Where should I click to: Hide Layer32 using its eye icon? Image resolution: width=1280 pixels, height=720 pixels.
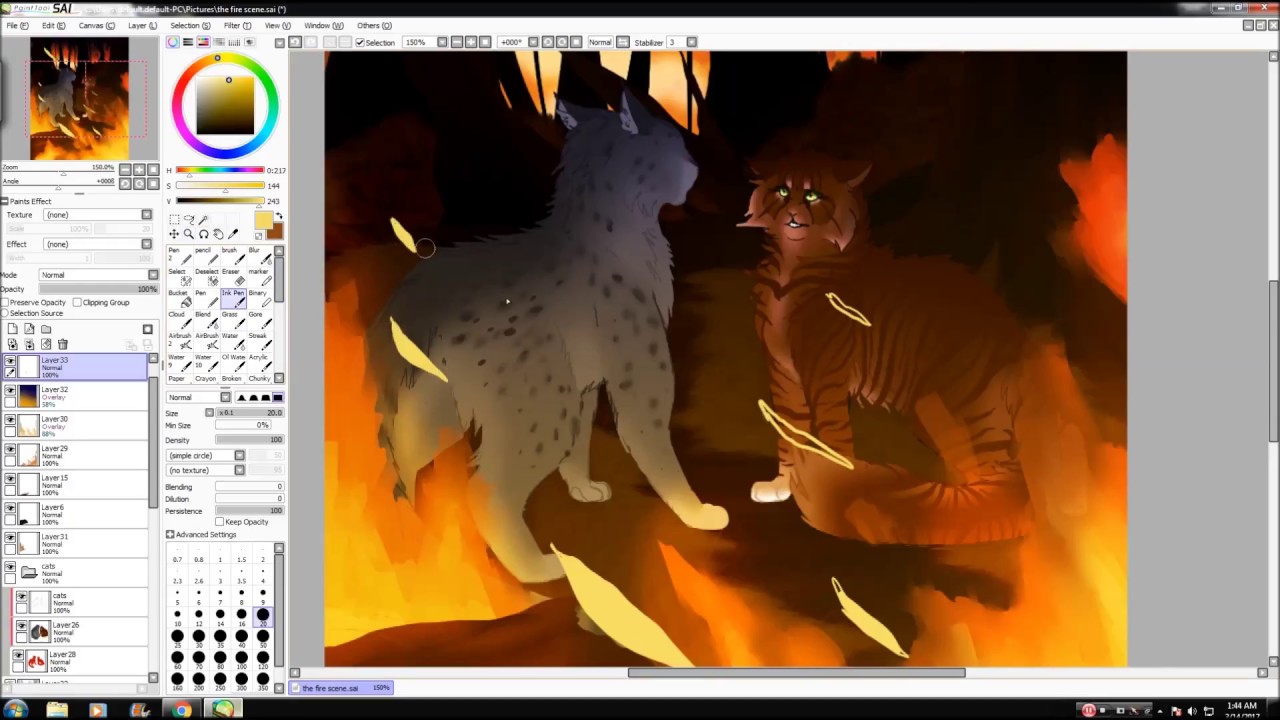pyautogui.click(x=10, y=390)
